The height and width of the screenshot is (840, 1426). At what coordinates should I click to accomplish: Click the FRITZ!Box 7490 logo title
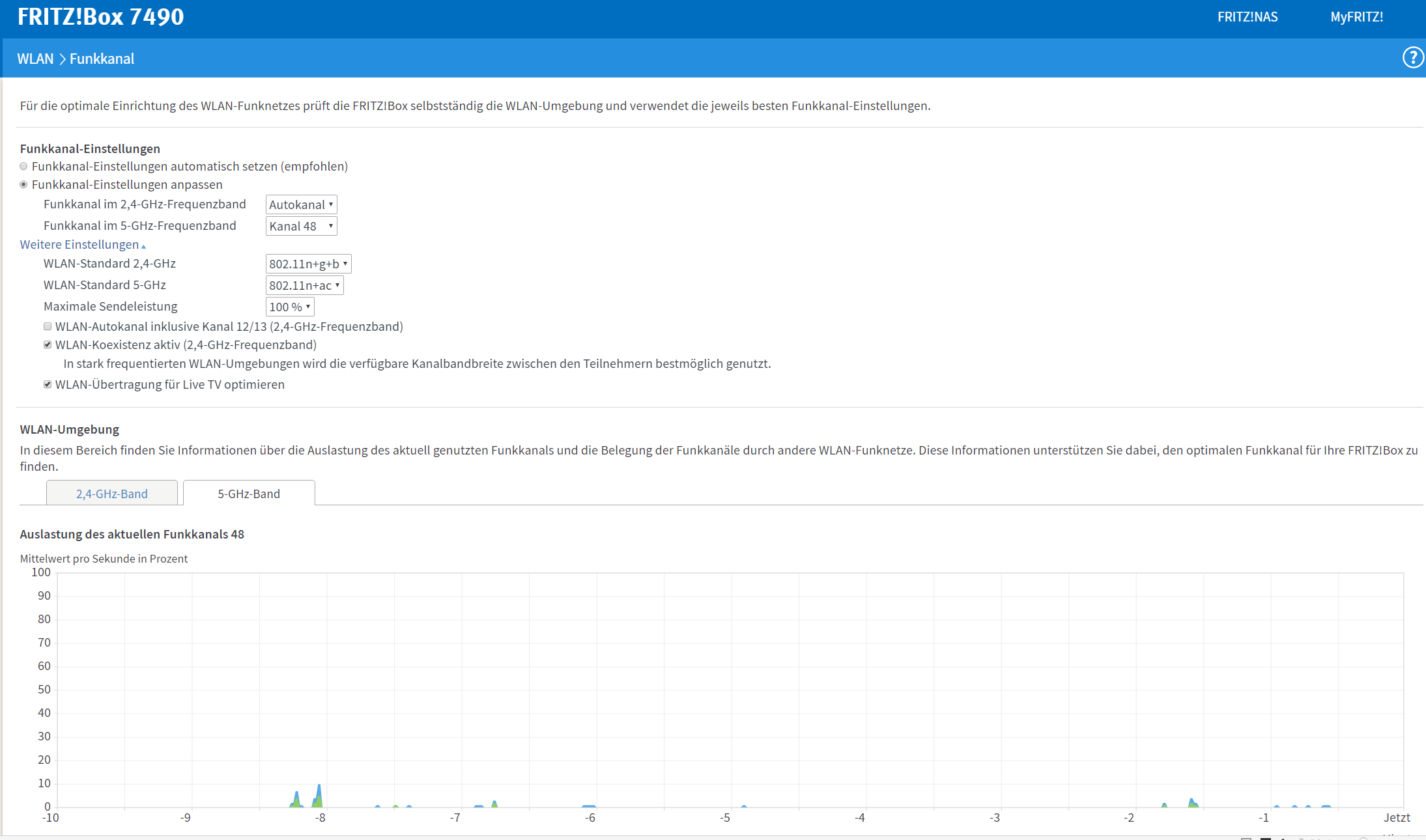[x=101, y=16]
